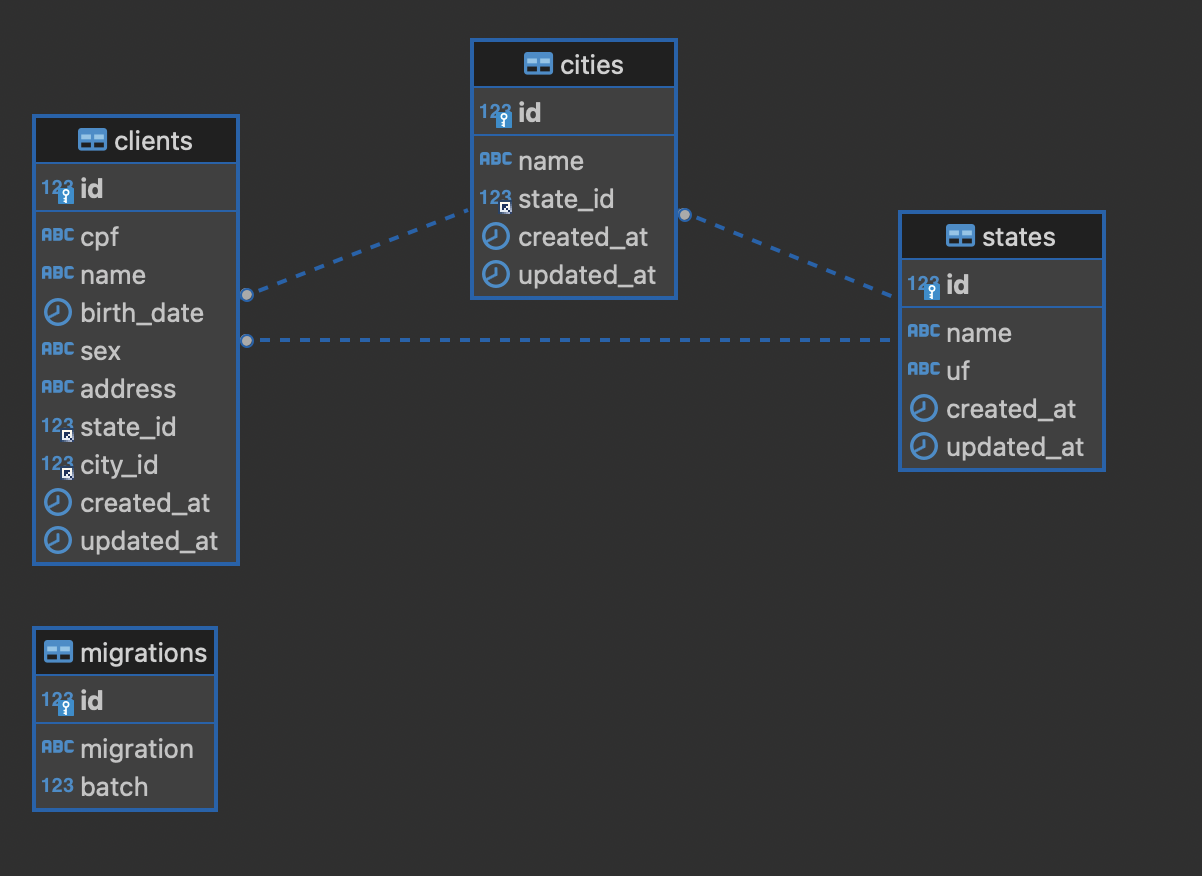Click the primary key icon of cities id
The width and height of the screenshot is (1202, 876).
click(496, 113)
